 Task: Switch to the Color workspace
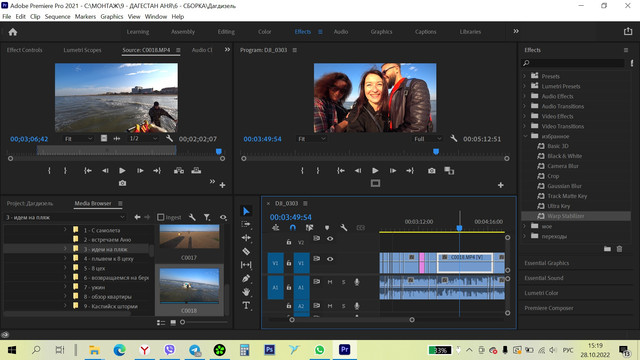264,32
